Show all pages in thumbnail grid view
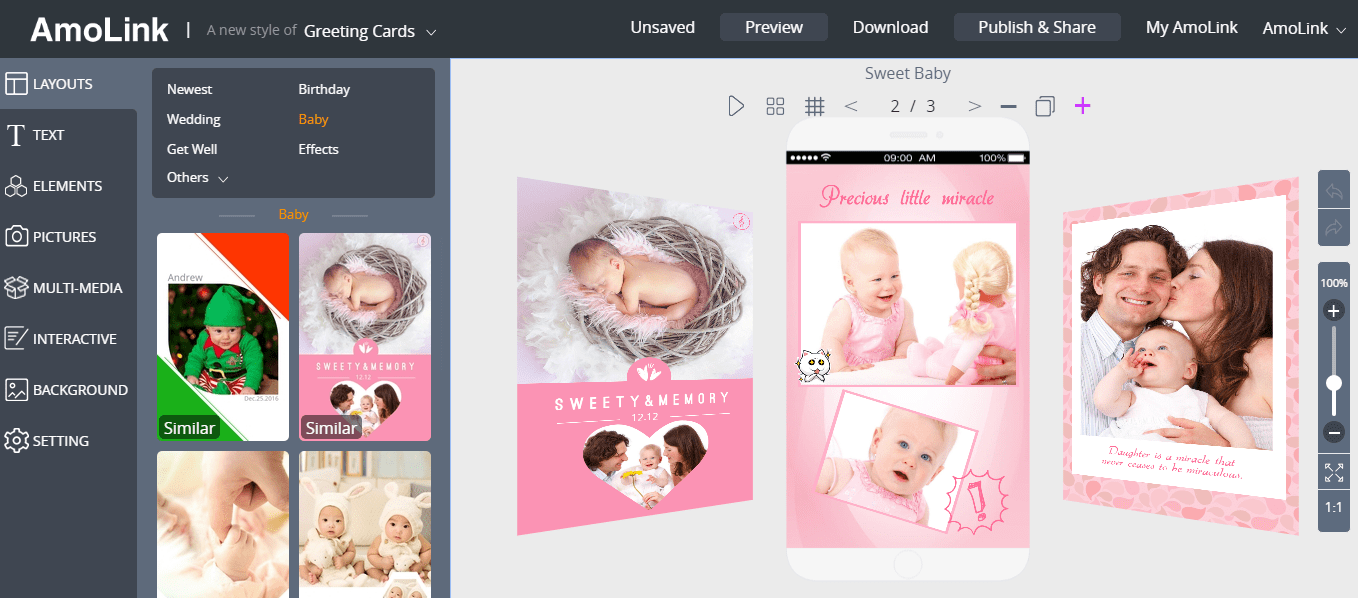Image resolution: width=1358 pixels, height=598 pixels. [x=775, y=106]
